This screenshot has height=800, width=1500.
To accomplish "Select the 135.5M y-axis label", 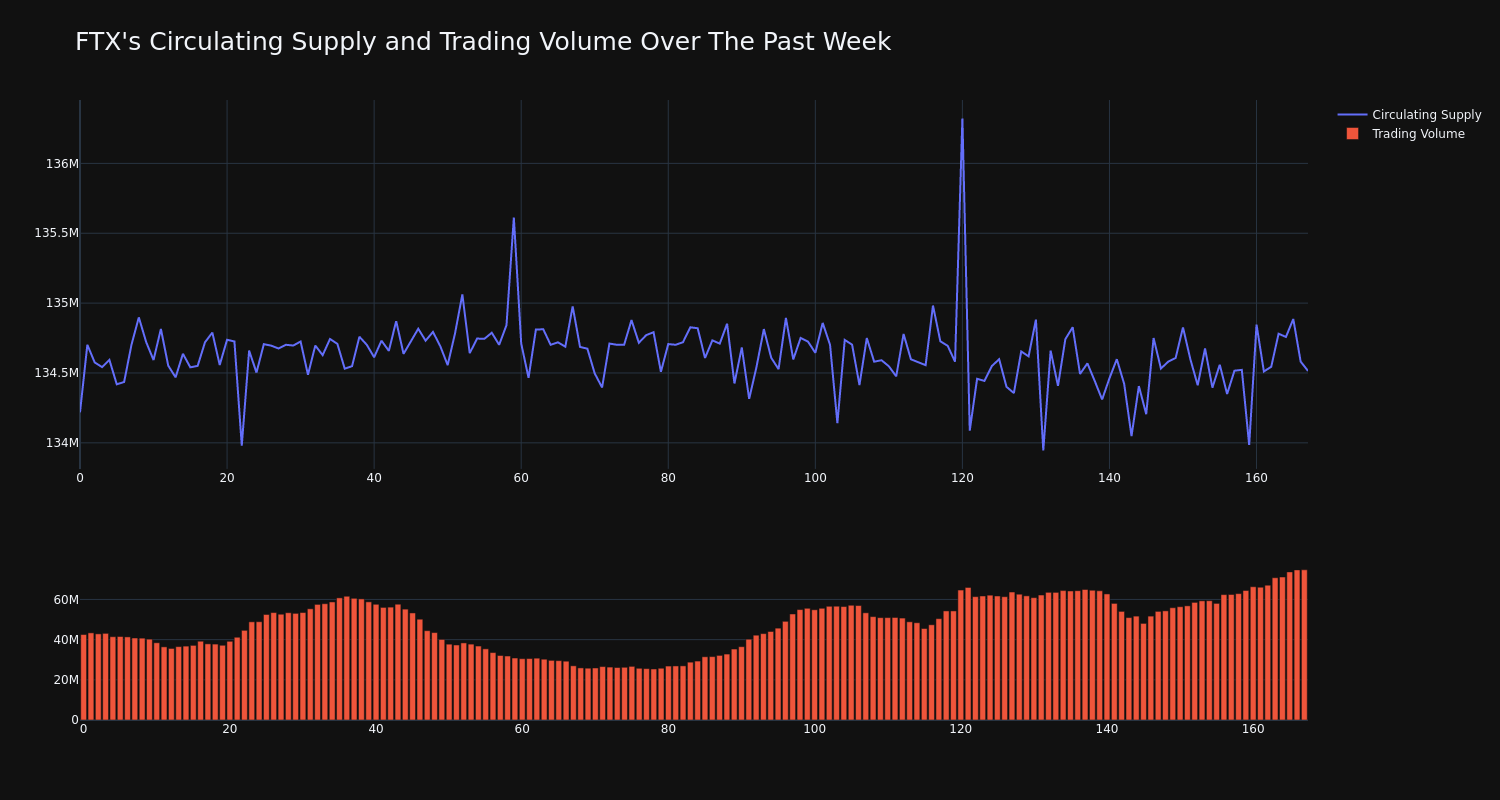I will coord(57,233).
